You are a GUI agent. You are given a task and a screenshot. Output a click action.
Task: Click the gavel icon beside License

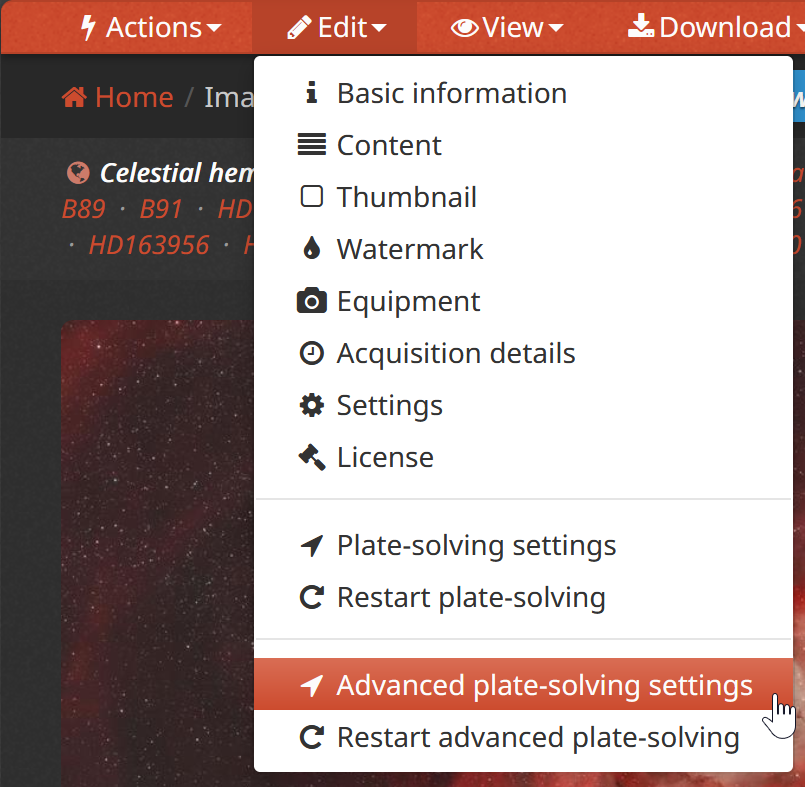(312, 457)
